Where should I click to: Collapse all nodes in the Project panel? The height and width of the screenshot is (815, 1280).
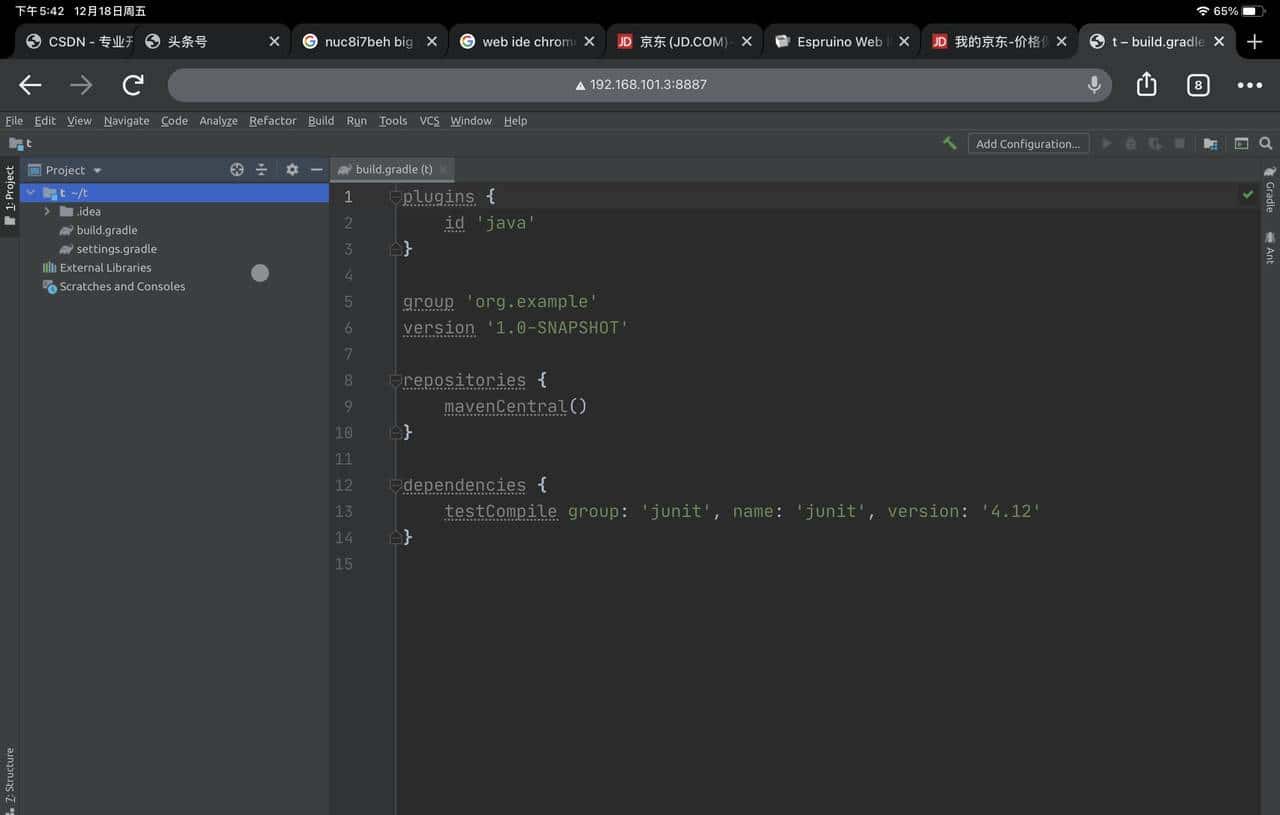pyautogui.click(x=261, y=170)
